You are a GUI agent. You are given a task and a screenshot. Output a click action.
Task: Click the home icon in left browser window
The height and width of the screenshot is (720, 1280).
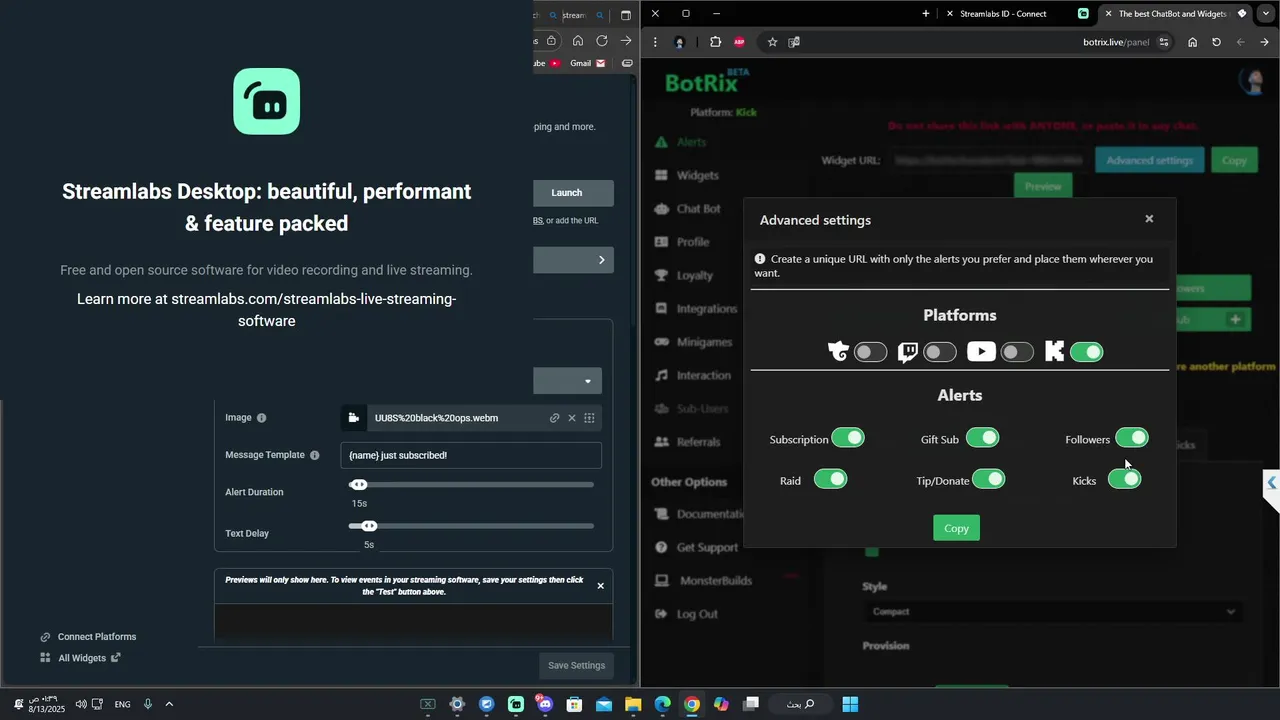point(578,41)
